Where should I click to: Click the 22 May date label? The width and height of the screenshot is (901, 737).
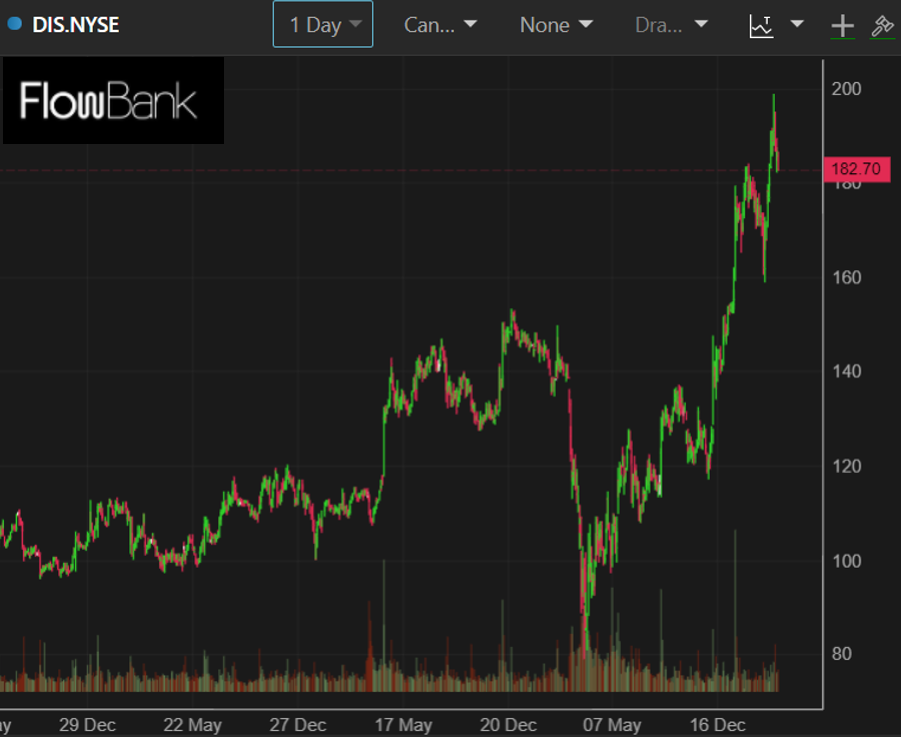pos(191,724)
